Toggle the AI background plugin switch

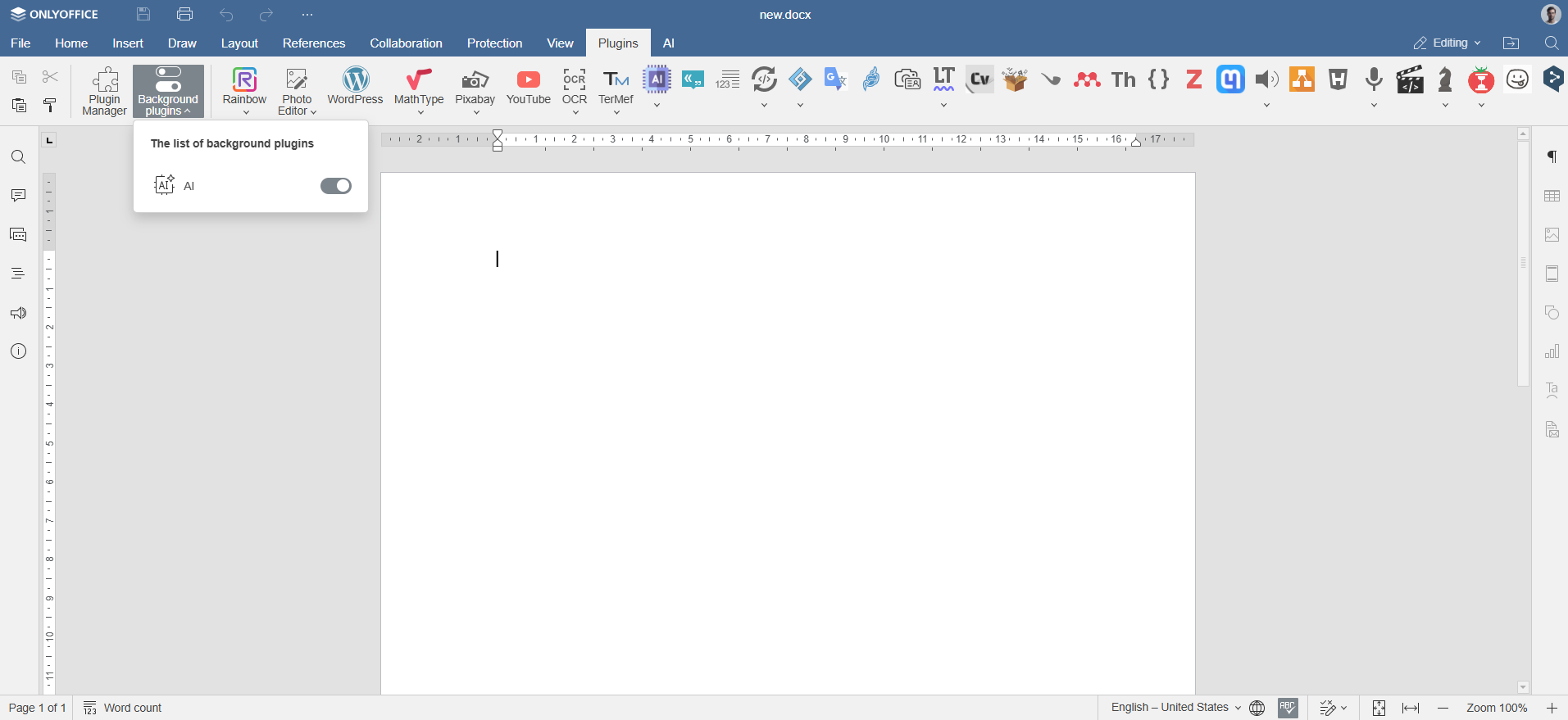pyautogui.click(x=335, y=186)
